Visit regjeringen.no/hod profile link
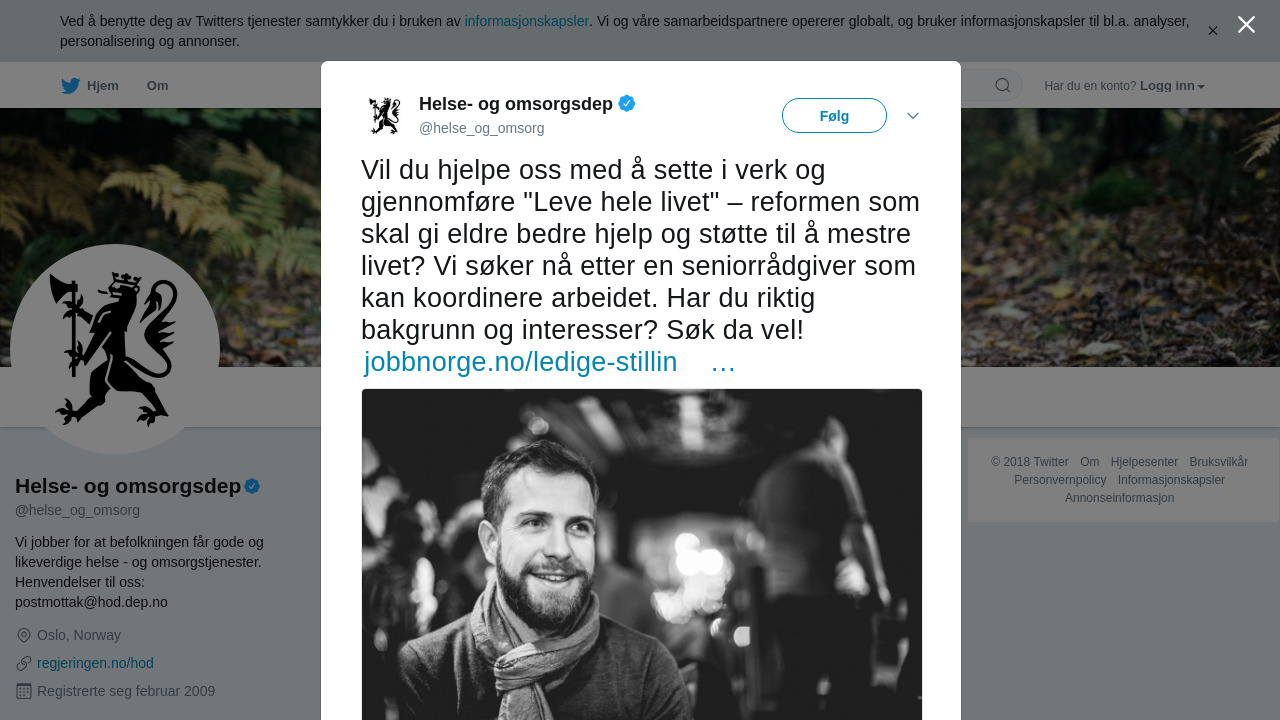The image size is (1280, 720). tap(95, 663)
